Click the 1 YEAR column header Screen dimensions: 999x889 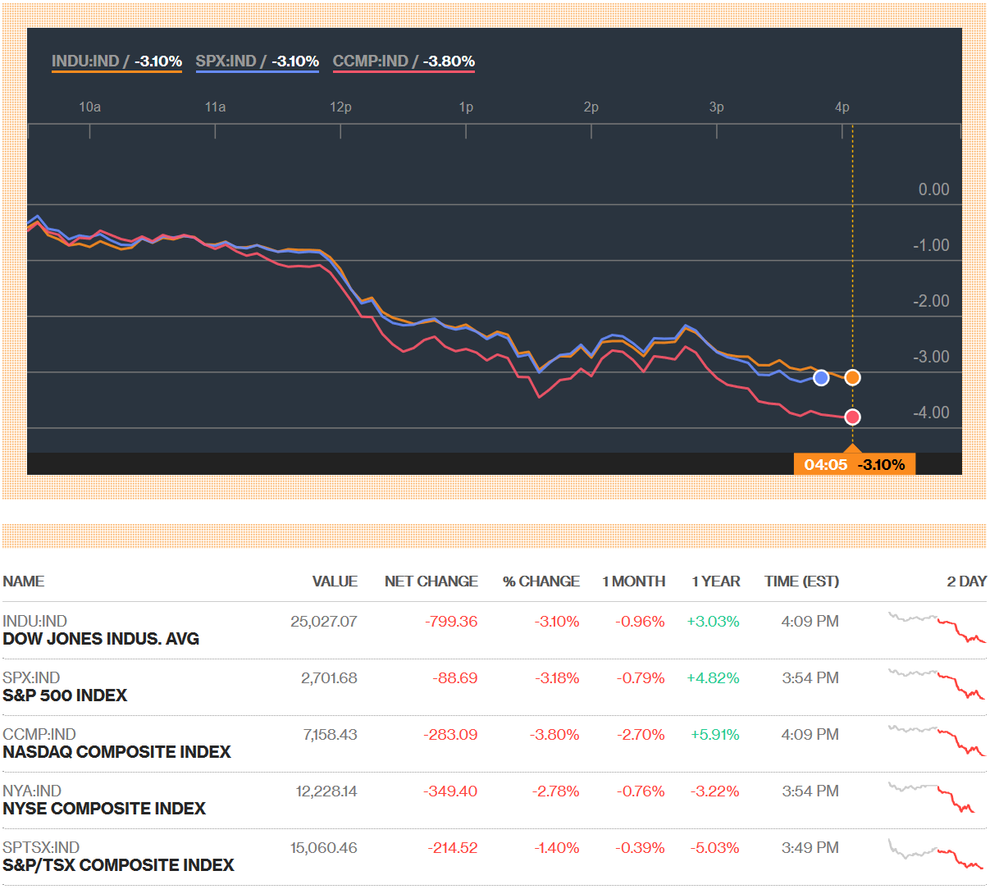pyautogui.click(x=716, y=582)
